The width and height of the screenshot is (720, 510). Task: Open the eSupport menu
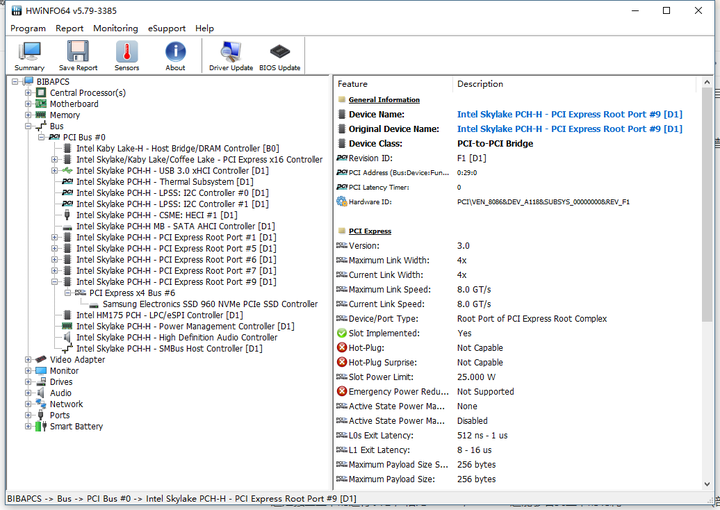166,28
